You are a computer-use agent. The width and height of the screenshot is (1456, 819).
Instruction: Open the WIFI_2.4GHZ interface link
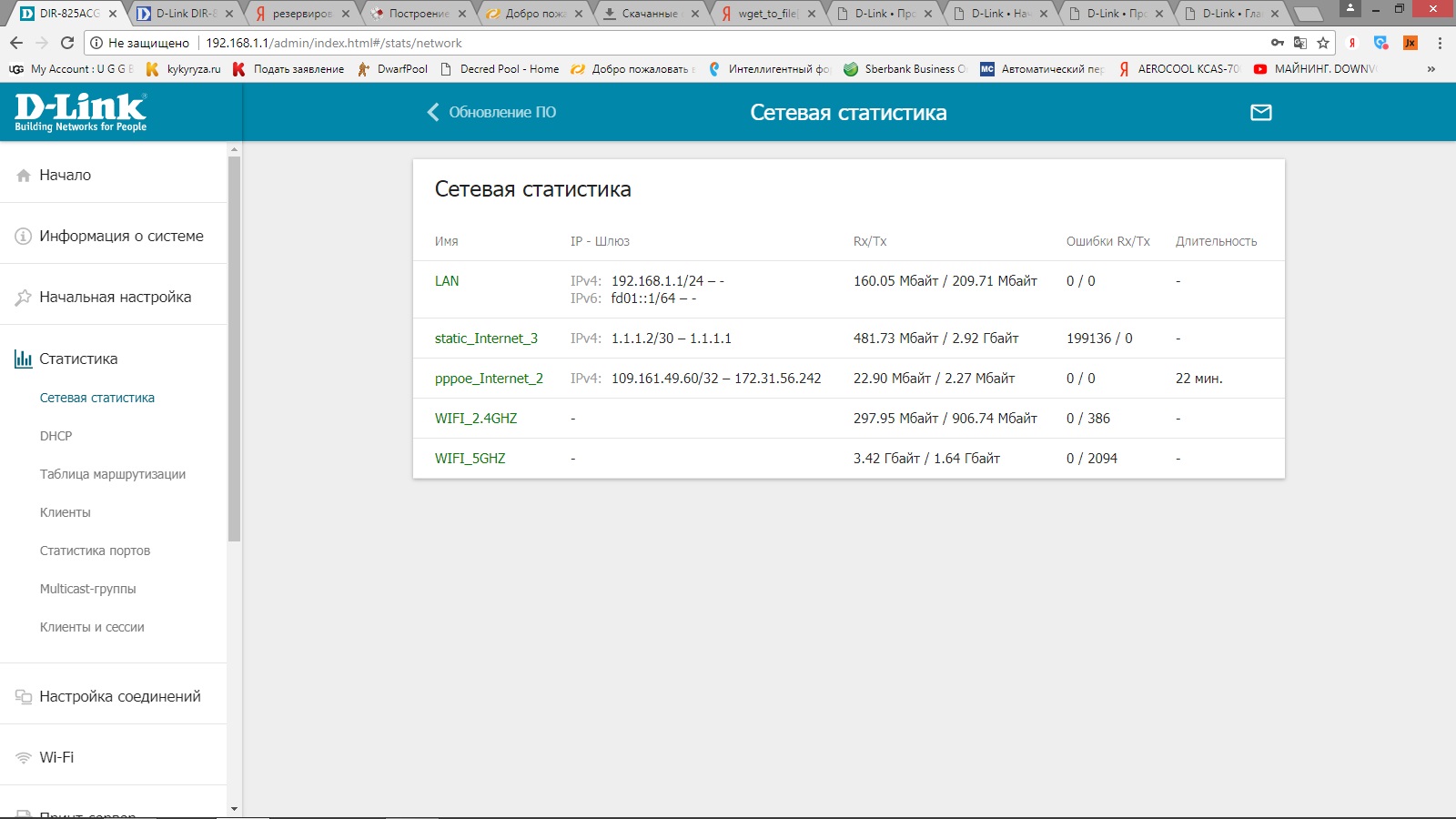point(476,419)
